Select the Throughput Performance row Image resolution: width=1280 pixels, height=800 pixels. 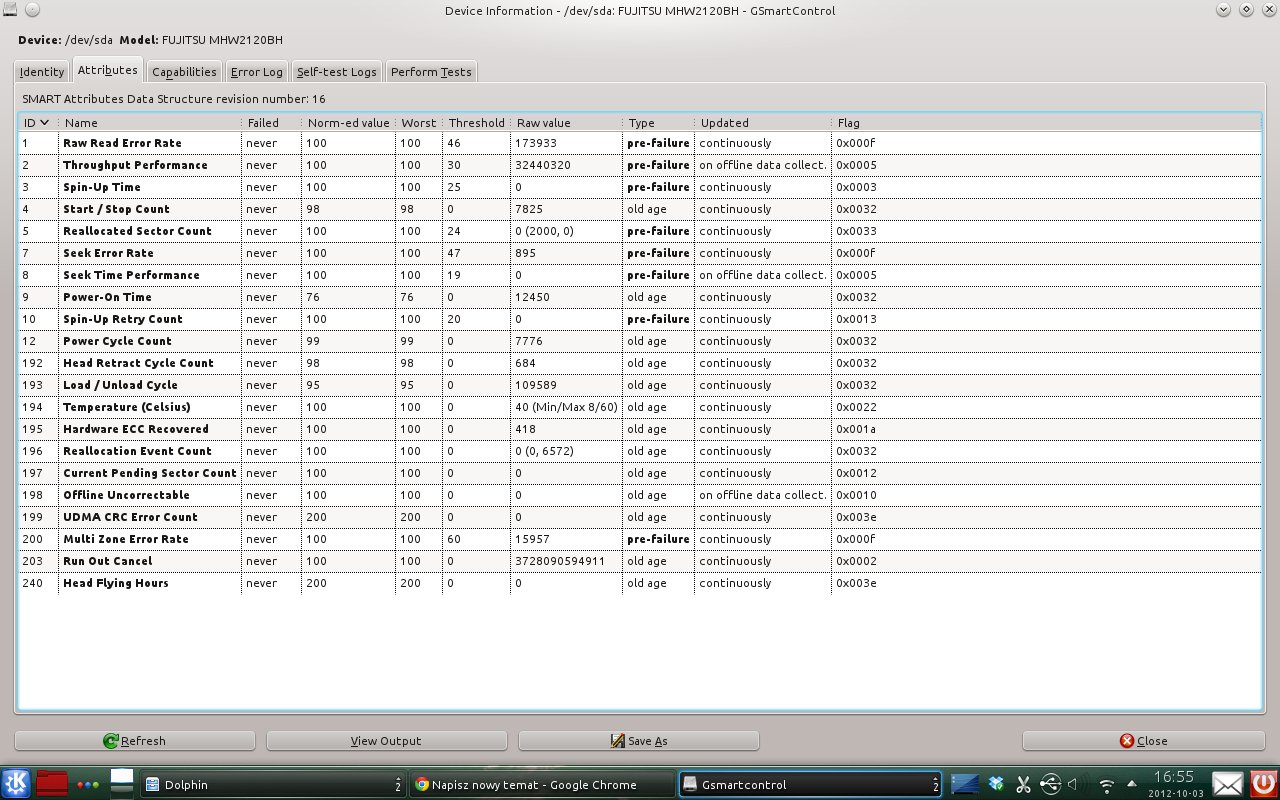click(640, 165)
